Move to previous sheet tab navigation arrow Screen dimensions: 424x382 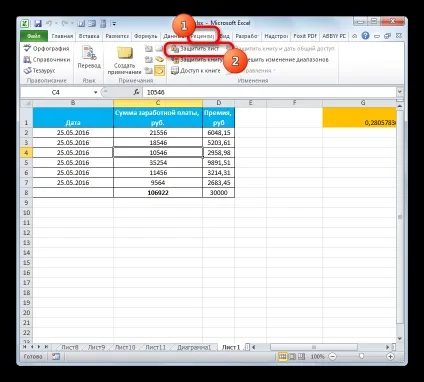[32, 347]
